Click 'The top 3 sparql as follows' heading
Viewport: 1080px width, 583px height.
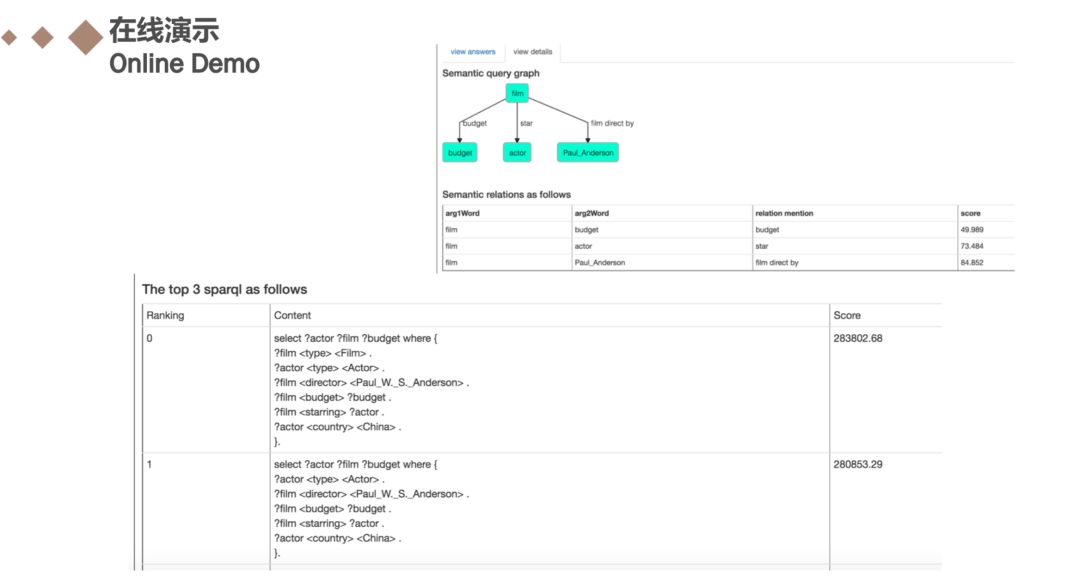[x=225, y=289]
